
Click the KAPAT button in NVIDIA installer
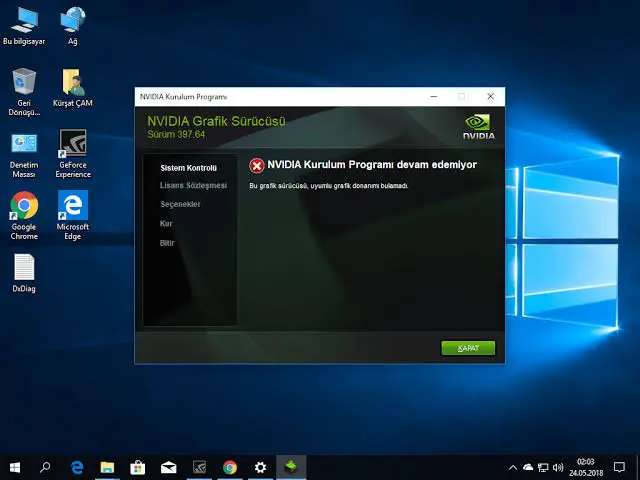(x=468, y=348)
